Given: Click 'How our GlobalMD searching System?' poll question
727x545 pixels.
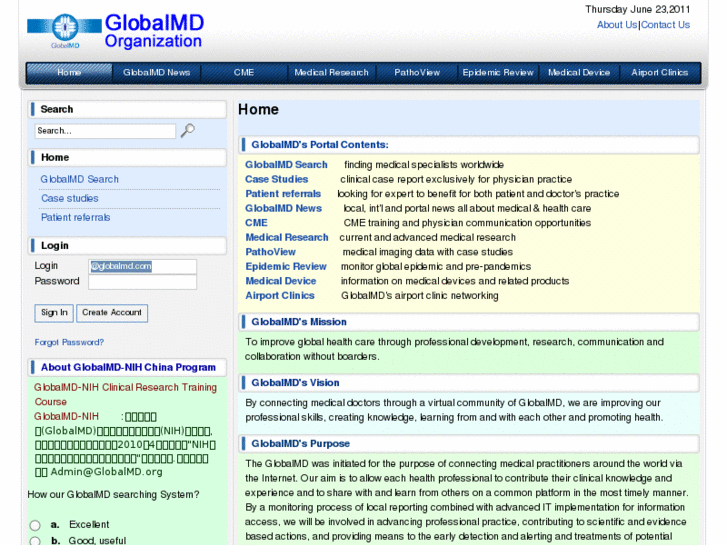Looking at the screenshot, I should 114,494.
